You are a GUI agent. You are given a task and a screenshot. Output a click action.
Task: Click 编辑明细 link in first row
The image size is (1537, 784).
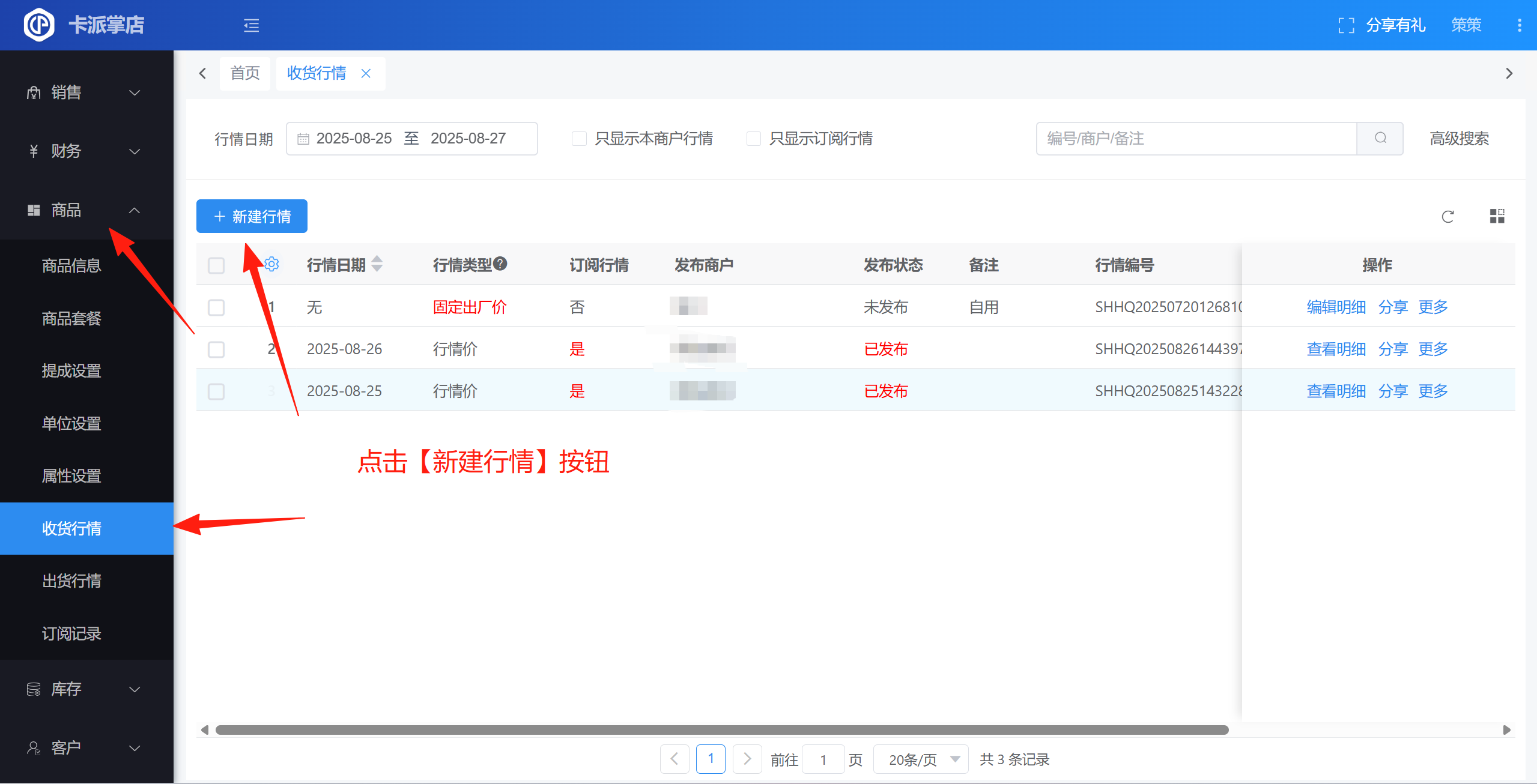click(x=1336, y=307)
